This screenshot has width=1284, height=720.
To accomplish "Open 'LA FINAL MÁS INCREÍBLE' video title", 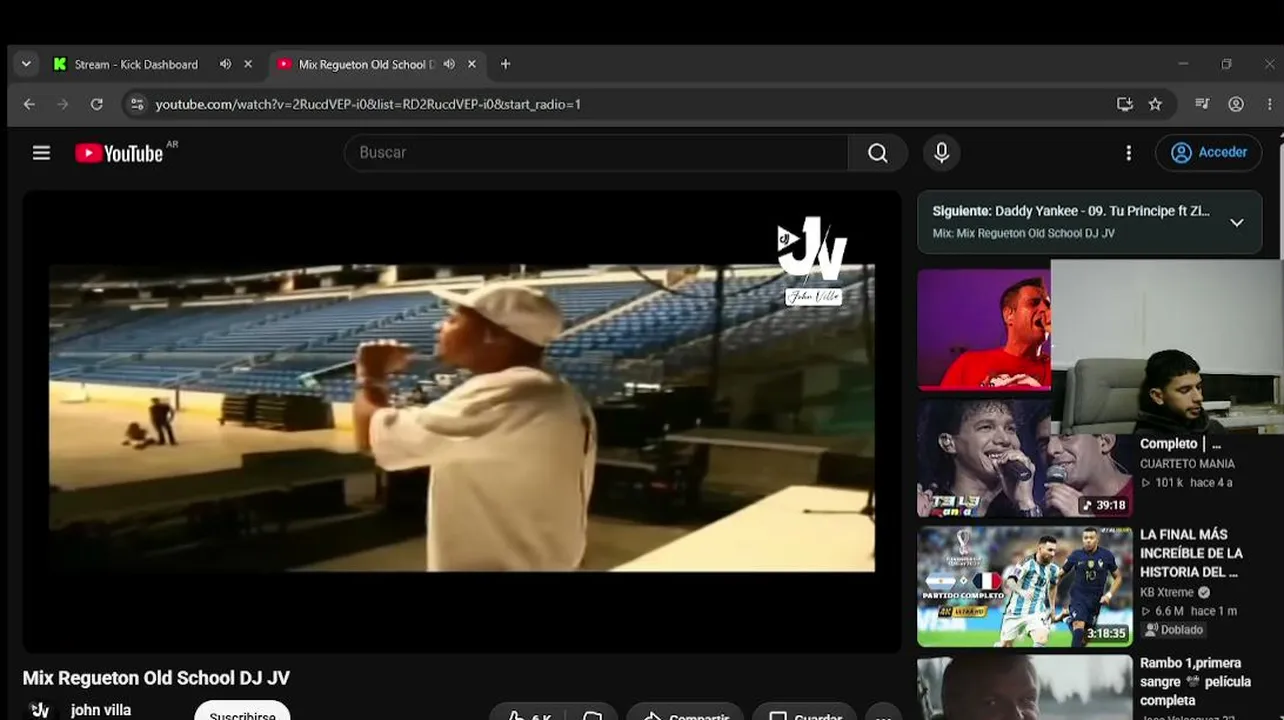I will click(x=1191, y=553).
